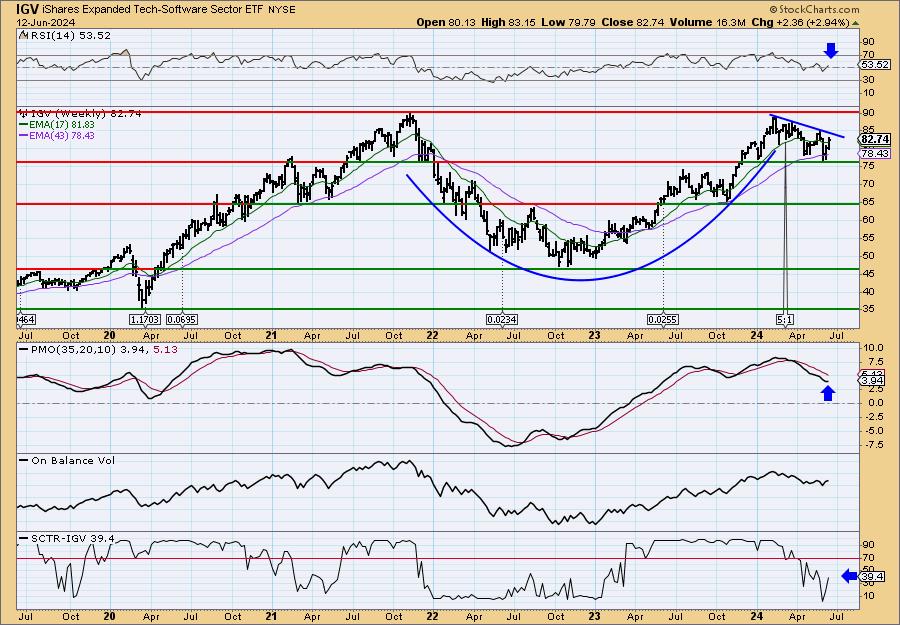Click the Low 79.79 value
Screen dimensions: 900x625
568,22
